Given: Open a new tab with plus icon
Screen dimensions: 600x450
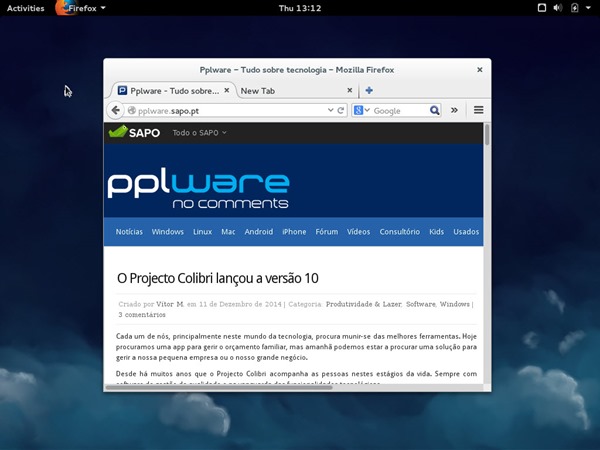Looking at the screenshot, I should [x=369, y=91].
